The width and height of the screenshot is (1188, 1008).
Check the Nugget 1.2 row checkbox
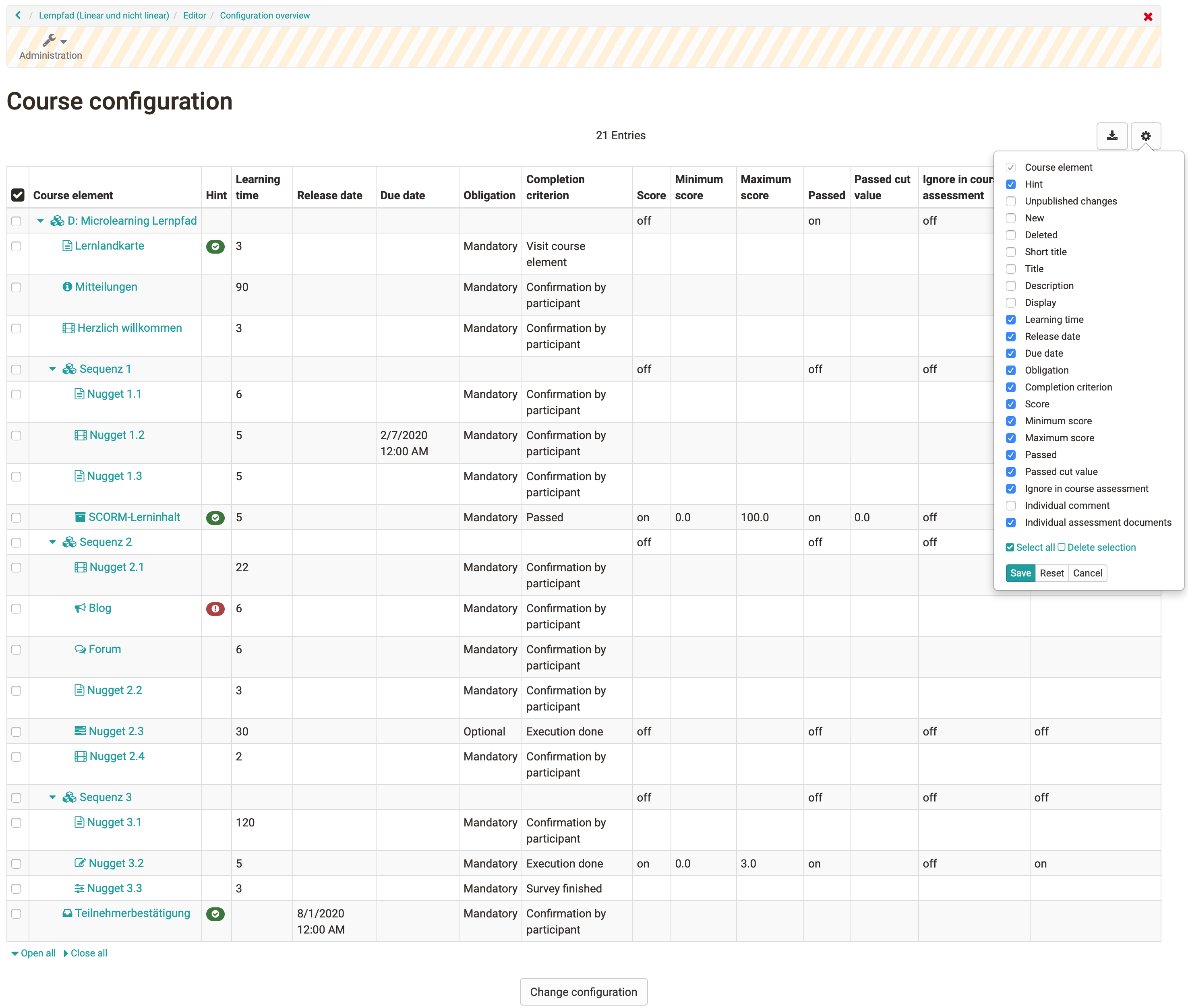click(16, 436)
